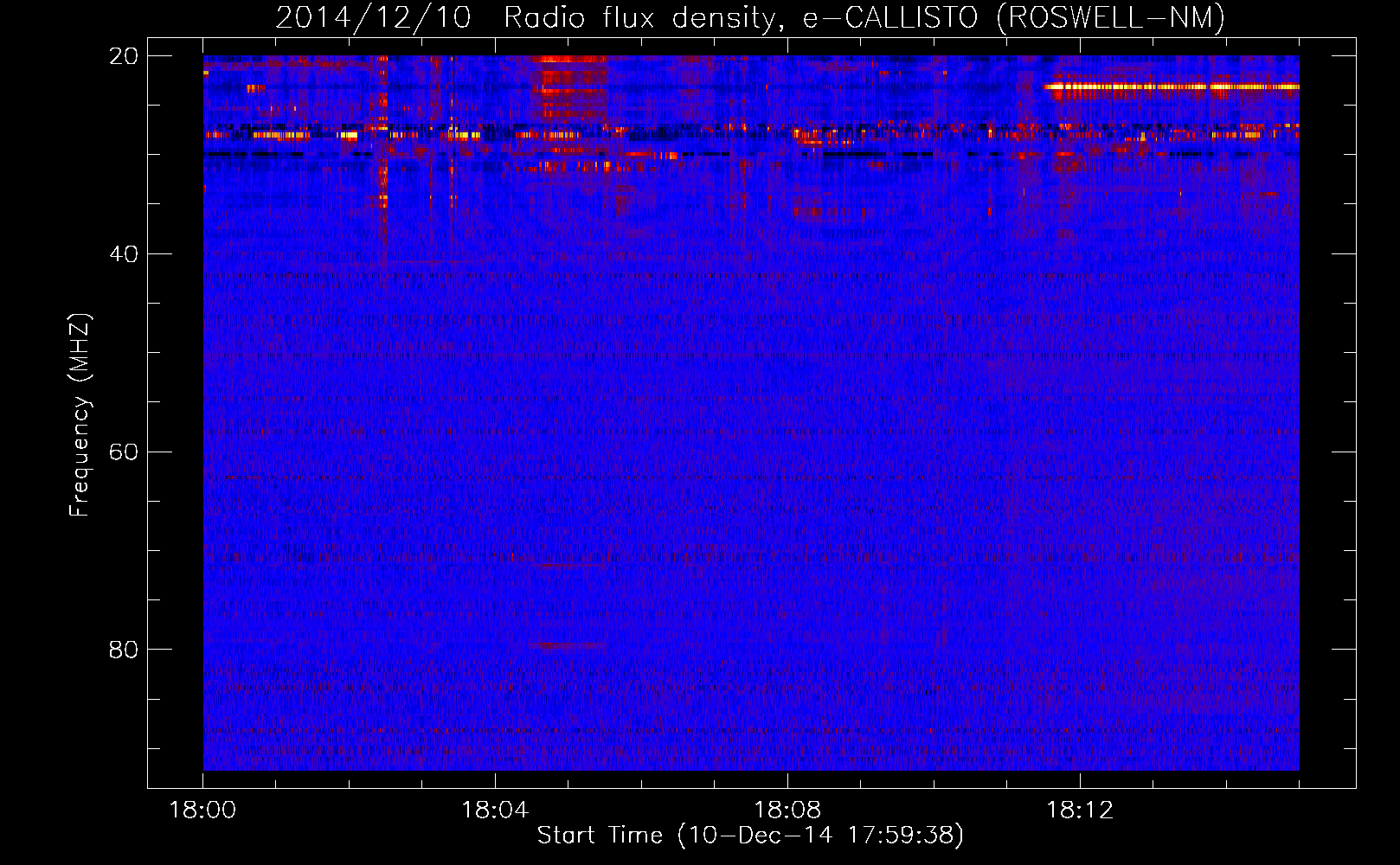Click the '18:00' time tick label
Screen dimensions: 1400x865
(x=202, y=811)
